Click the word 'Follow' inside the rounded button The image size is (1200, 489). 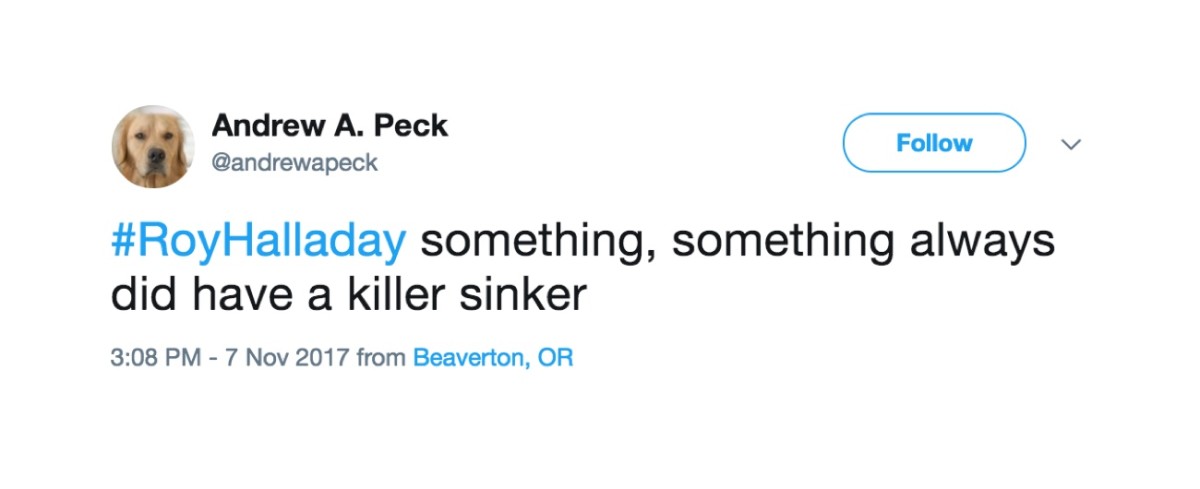934,143
